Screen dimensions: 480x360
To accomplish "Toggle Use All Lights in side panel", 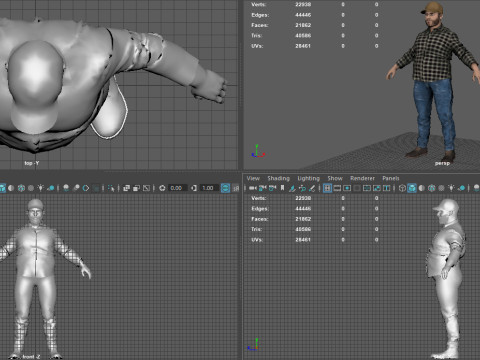I will 451,188.
